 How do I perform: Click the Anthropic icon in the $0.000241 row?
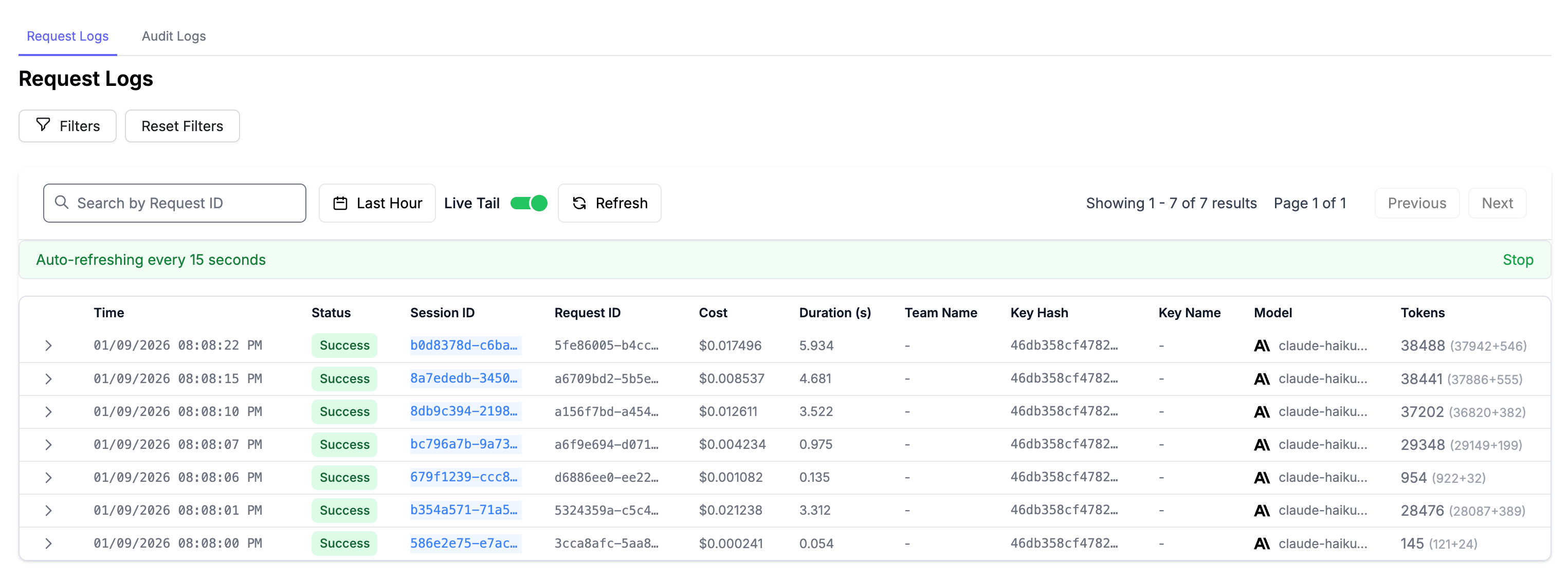1262,544
